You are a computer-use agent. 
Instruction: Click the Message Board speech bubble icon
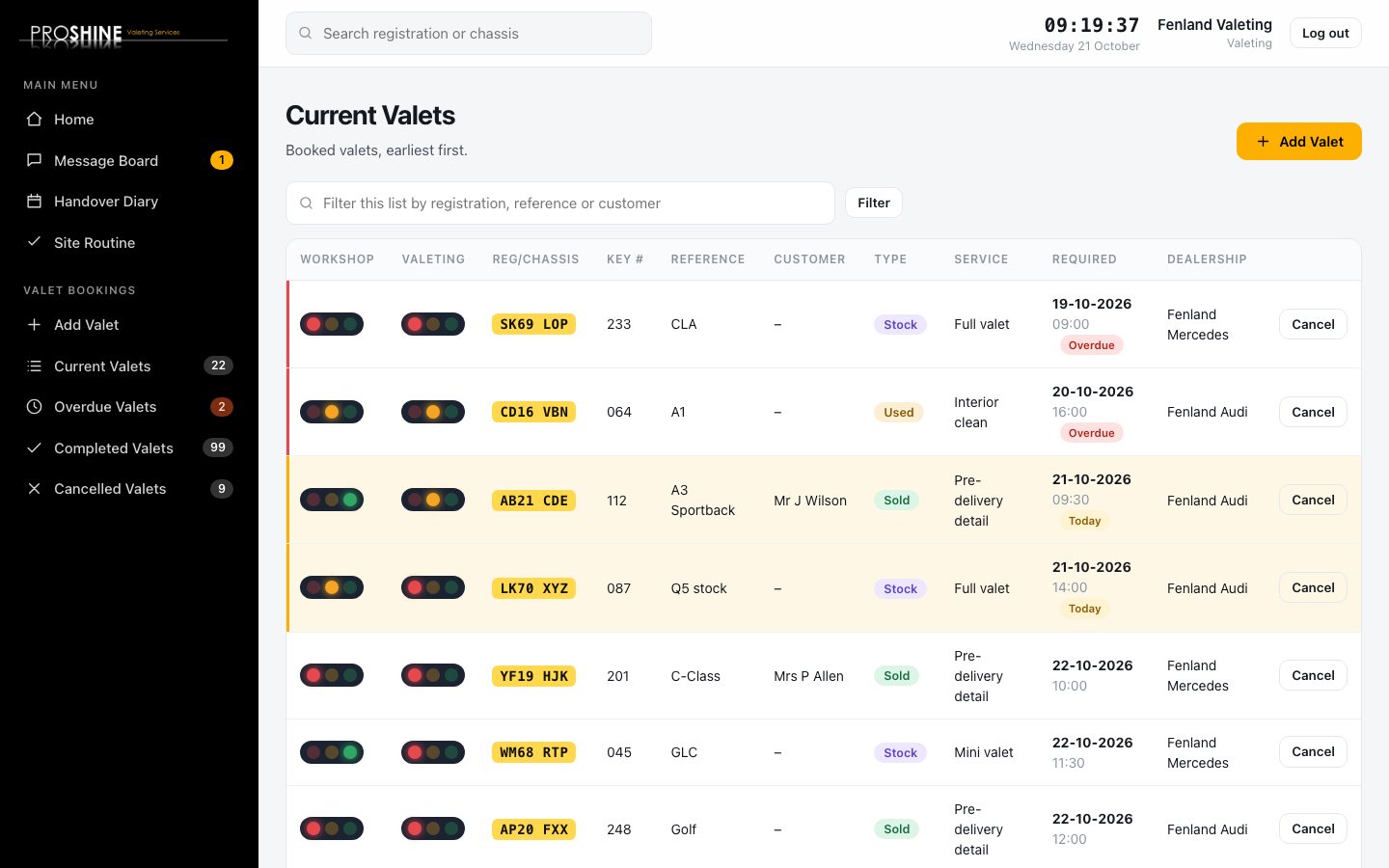(34, 160)
